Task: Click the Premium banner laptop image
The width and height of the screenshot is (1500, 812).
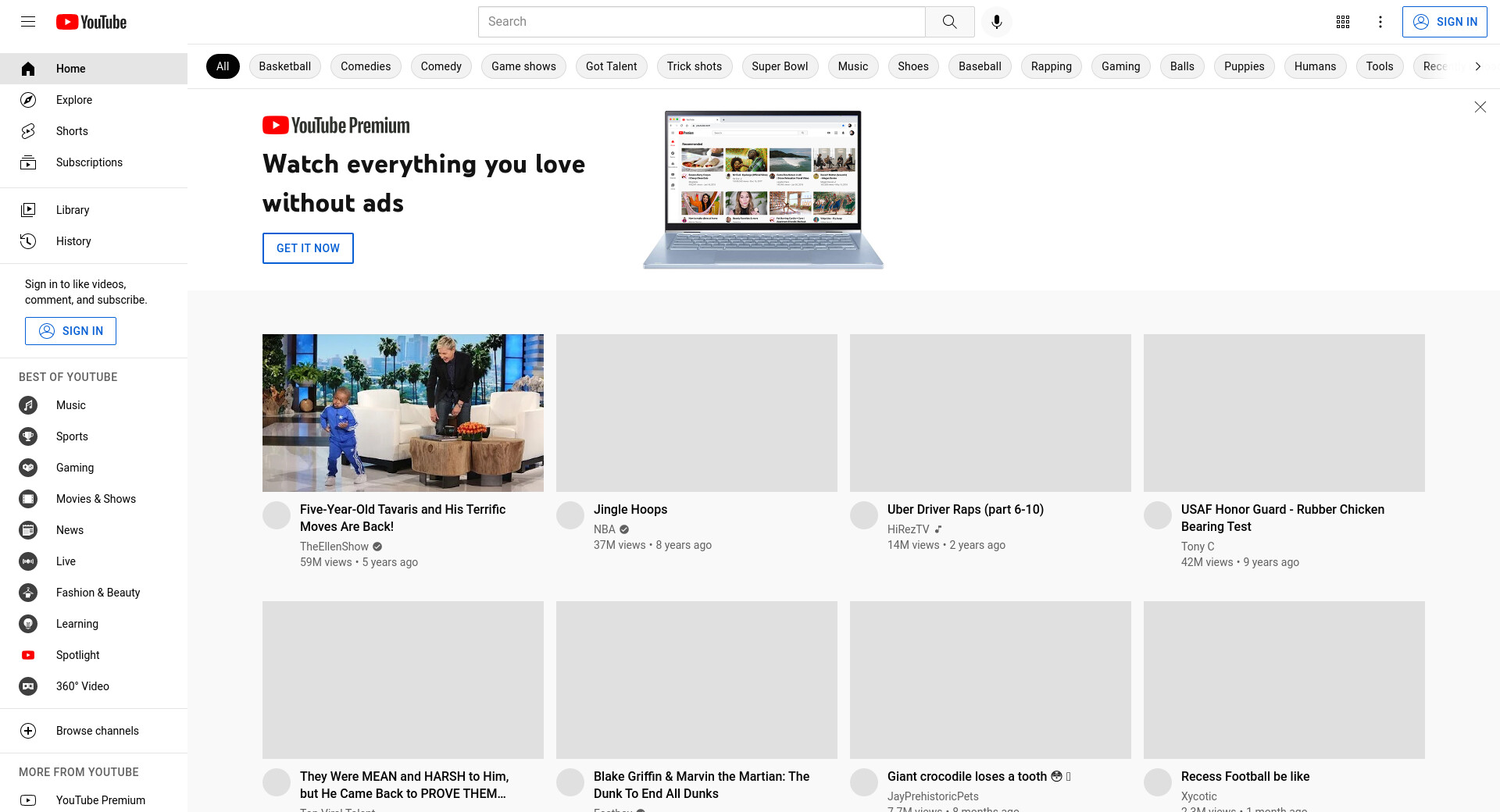Action: click(x=763, y=190)
